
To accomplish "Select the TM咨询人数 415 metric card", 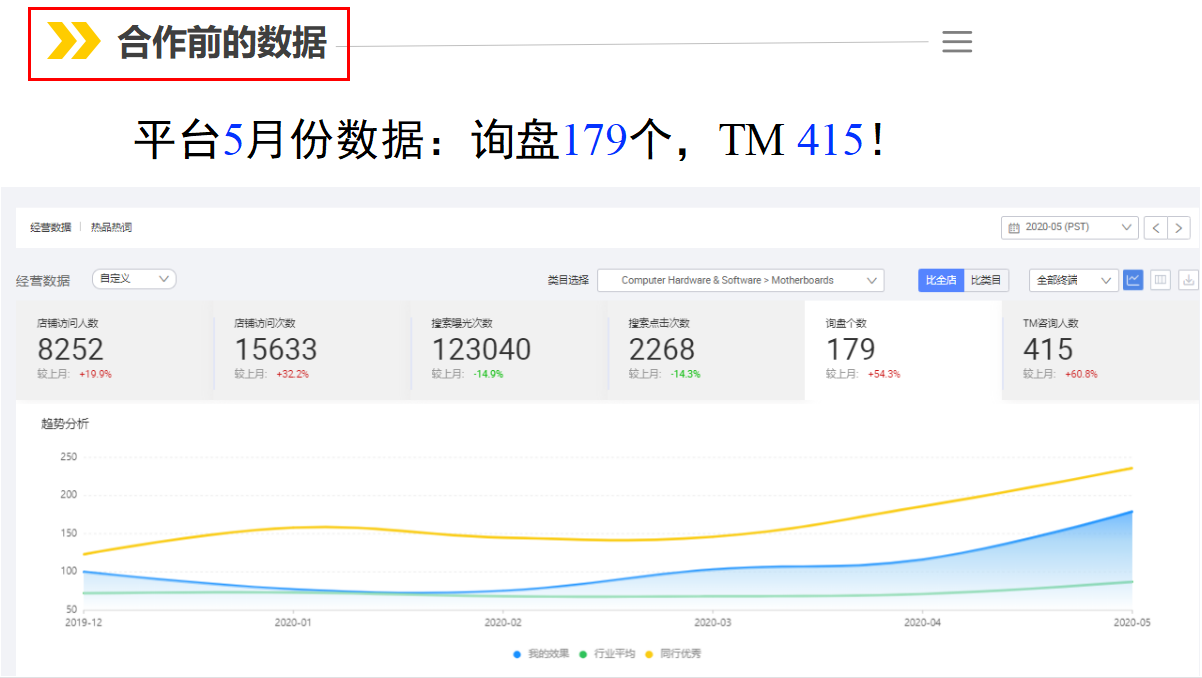I will [1099, 350].
